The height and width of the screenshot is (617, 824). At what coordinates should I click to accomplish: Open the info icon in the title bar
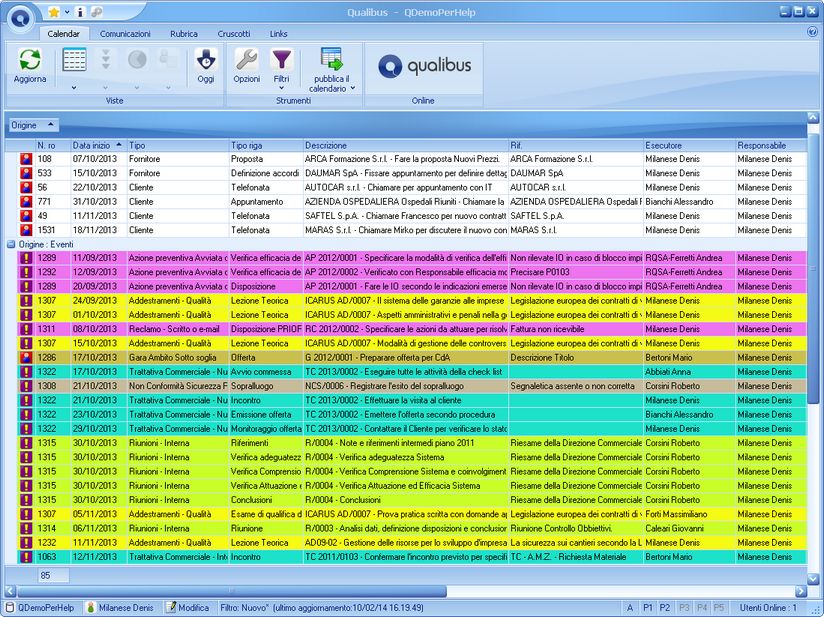click(80, 12)
